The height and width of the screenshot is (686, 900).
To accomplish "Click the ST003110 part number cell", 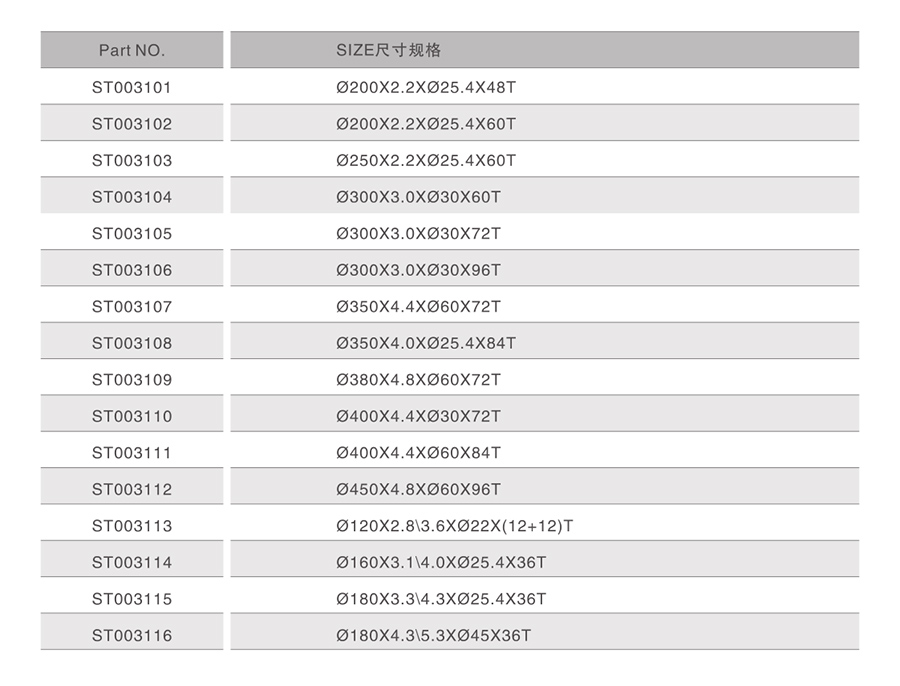I will click(x=132, y=416).
